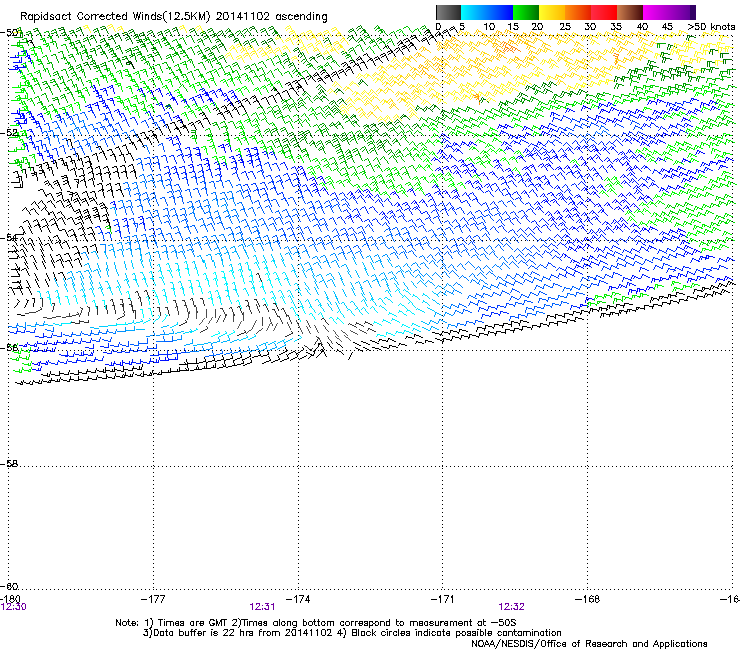
Task: Click the '-60' latitude label
Action: pos(9,586)
